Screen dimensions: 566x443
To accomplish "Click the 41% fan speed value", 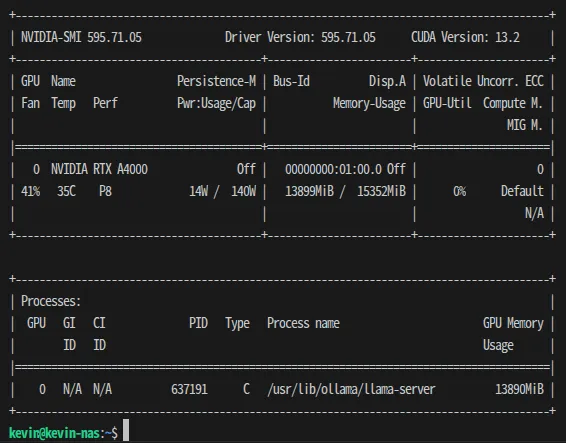I will click(x=30, y=191).
